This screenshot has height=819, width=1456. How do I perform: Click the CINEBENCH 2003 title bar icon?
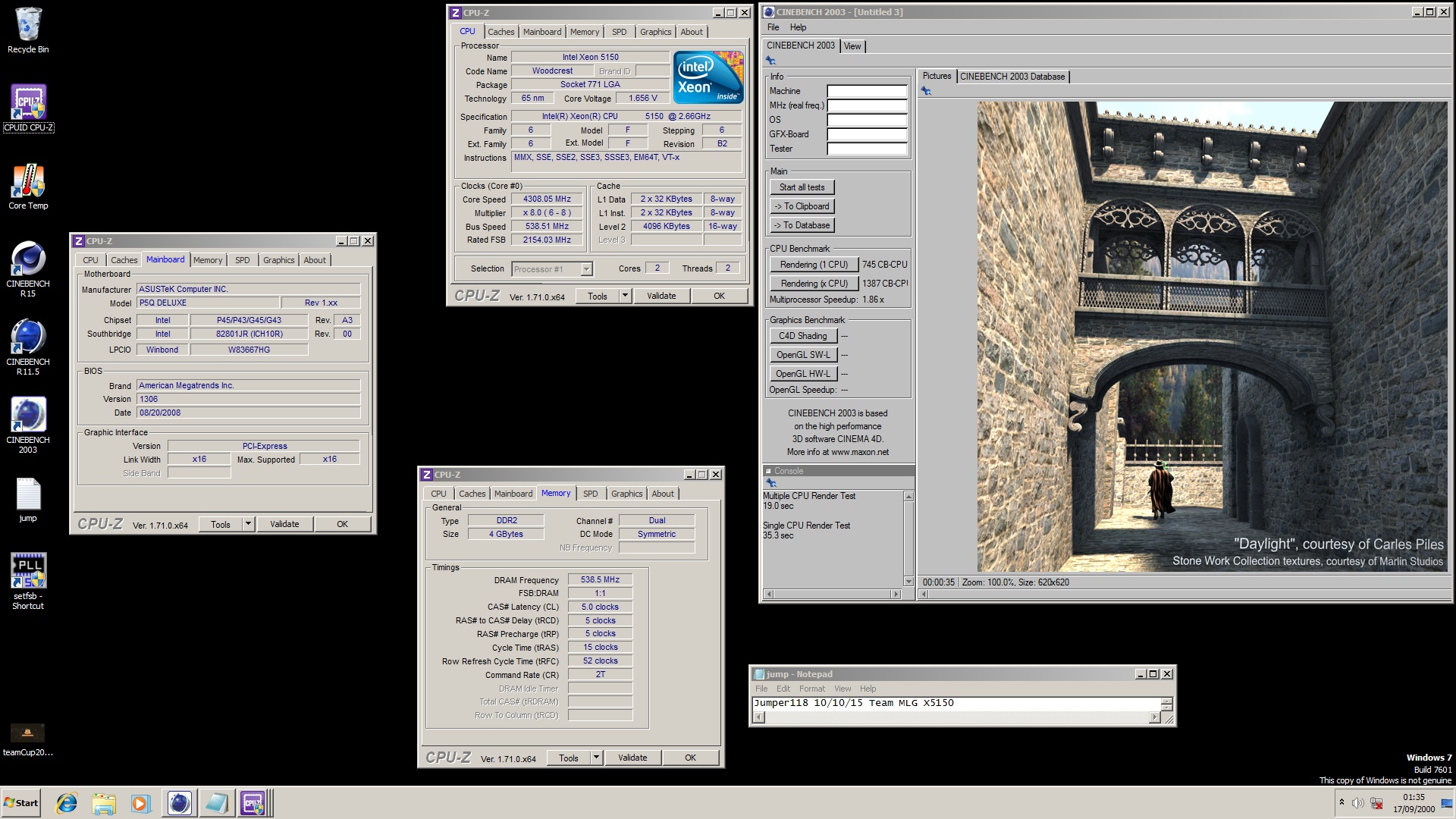click(x=768, y=12)
